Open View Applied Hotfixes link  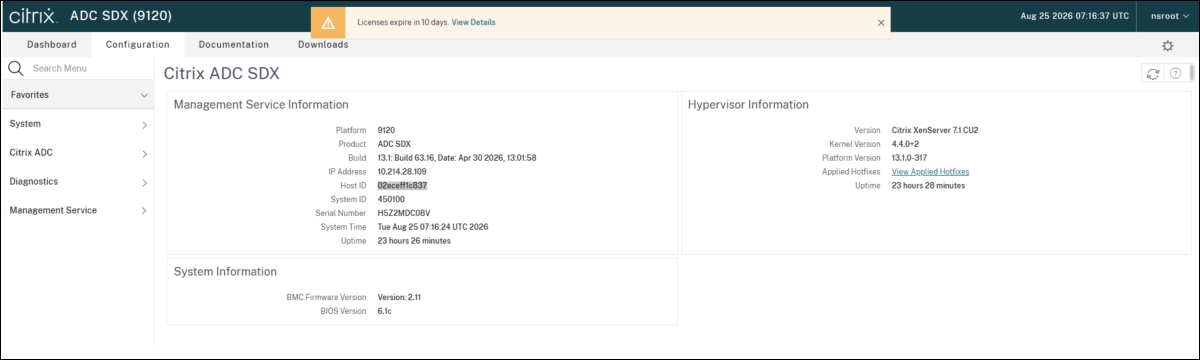pyautogui.click(x=930, y=172)
